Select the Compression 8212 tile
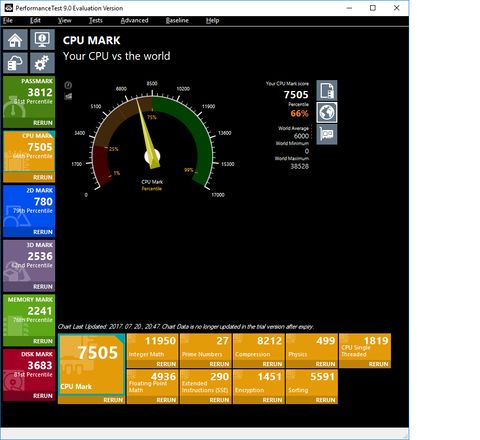This screenshot has height=440, width=480. (x=259, y=347)
